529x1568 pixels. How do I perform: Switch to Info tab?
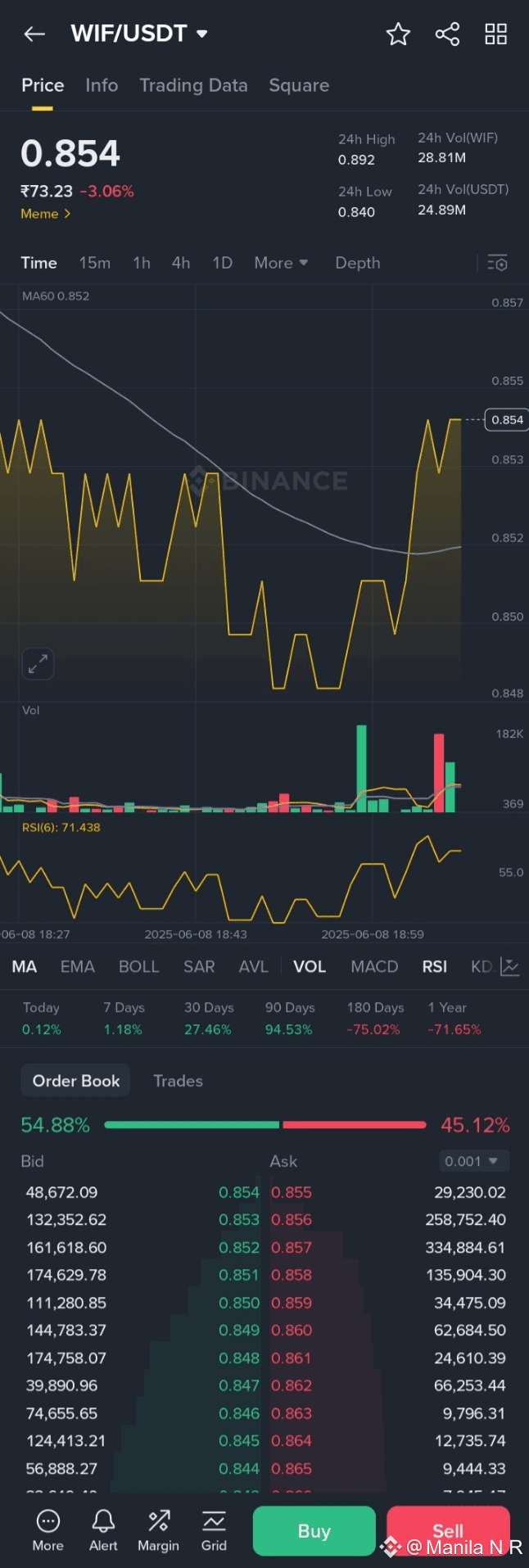click(102, 85)
